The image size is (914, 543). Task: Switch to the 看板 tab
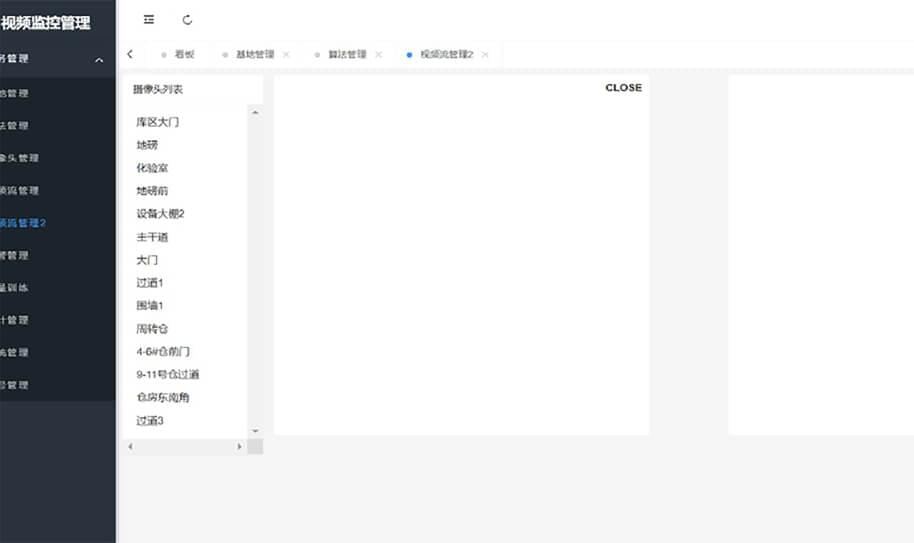point(184,55)
